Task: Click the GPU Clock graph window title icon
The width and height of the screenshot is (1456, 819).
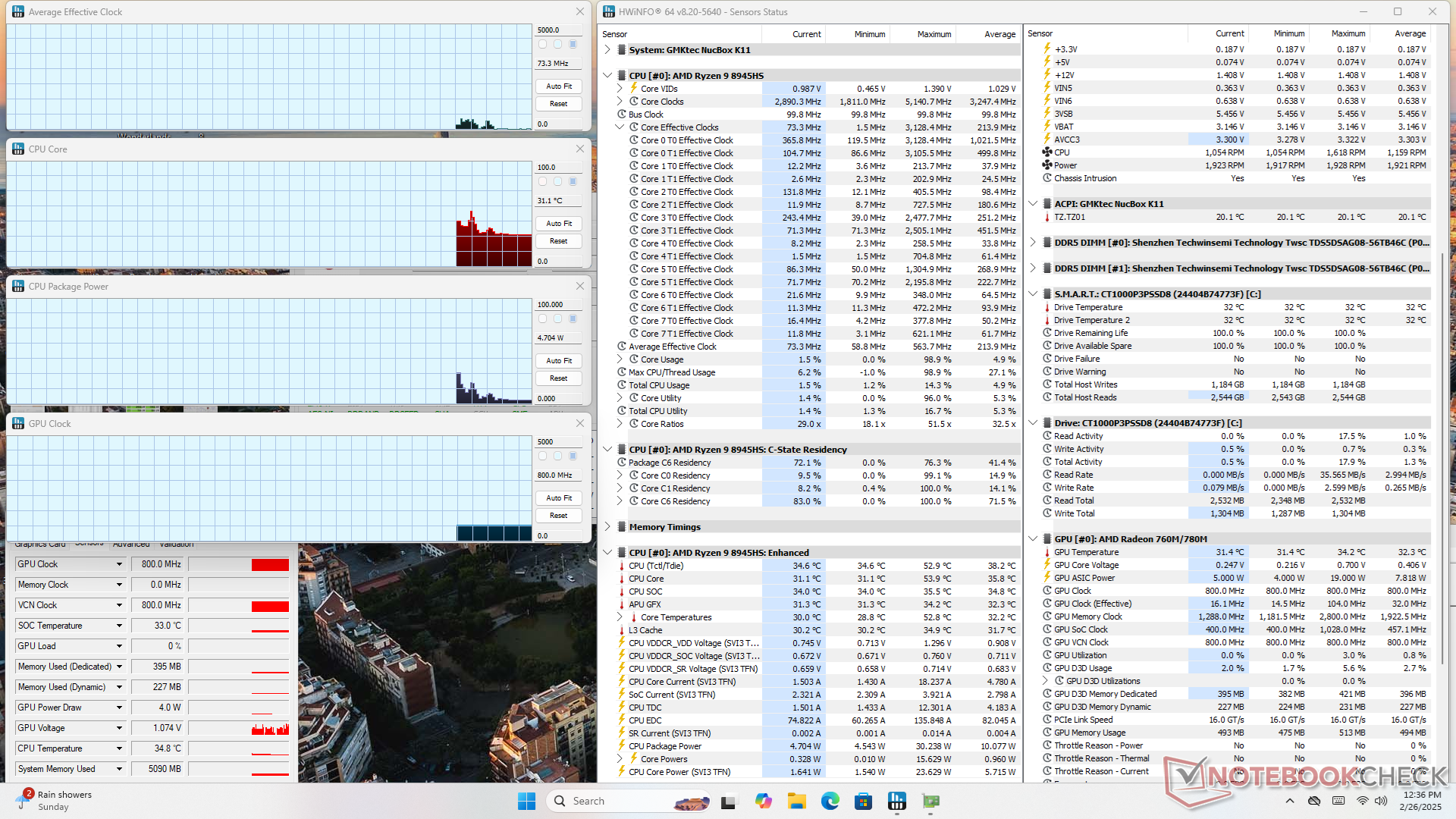Action: 18,424
